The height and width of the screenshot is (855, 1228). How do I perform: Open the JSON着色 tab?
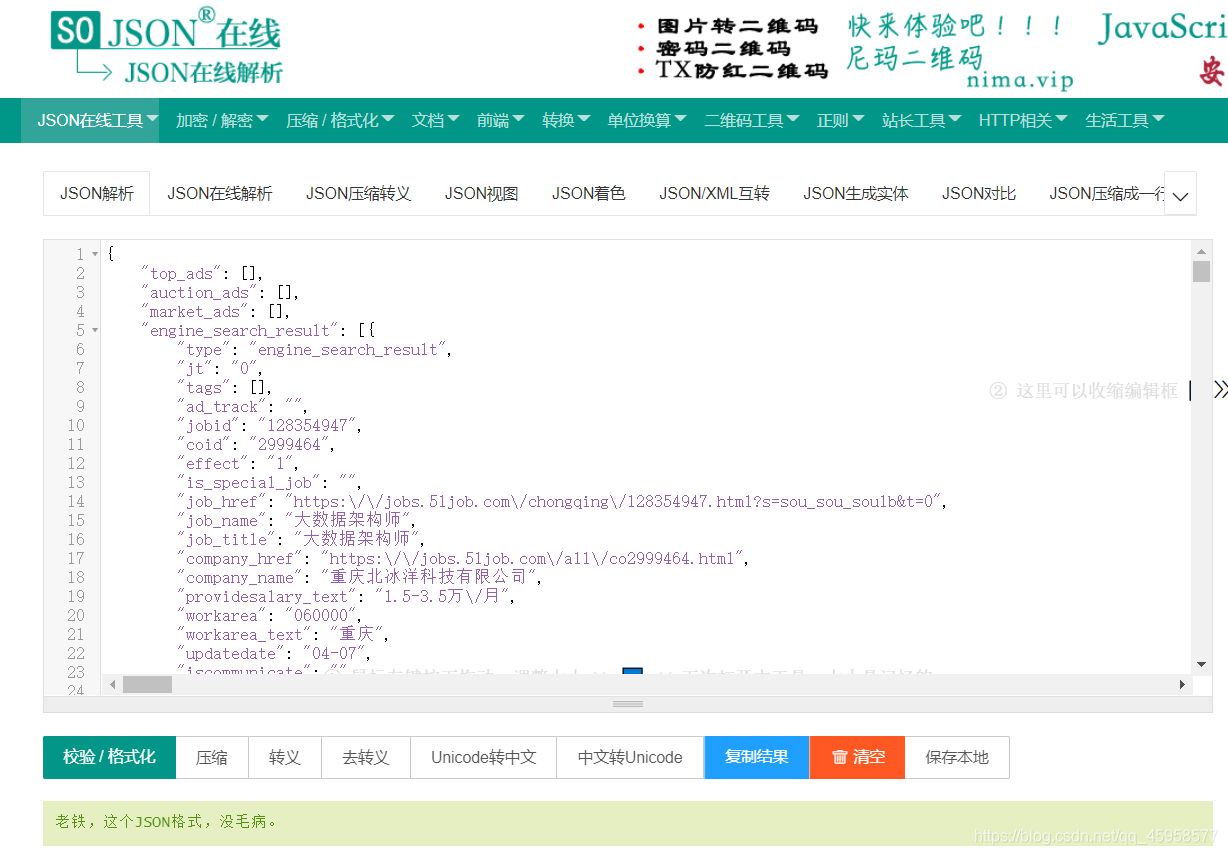click(x=589, y=193)
